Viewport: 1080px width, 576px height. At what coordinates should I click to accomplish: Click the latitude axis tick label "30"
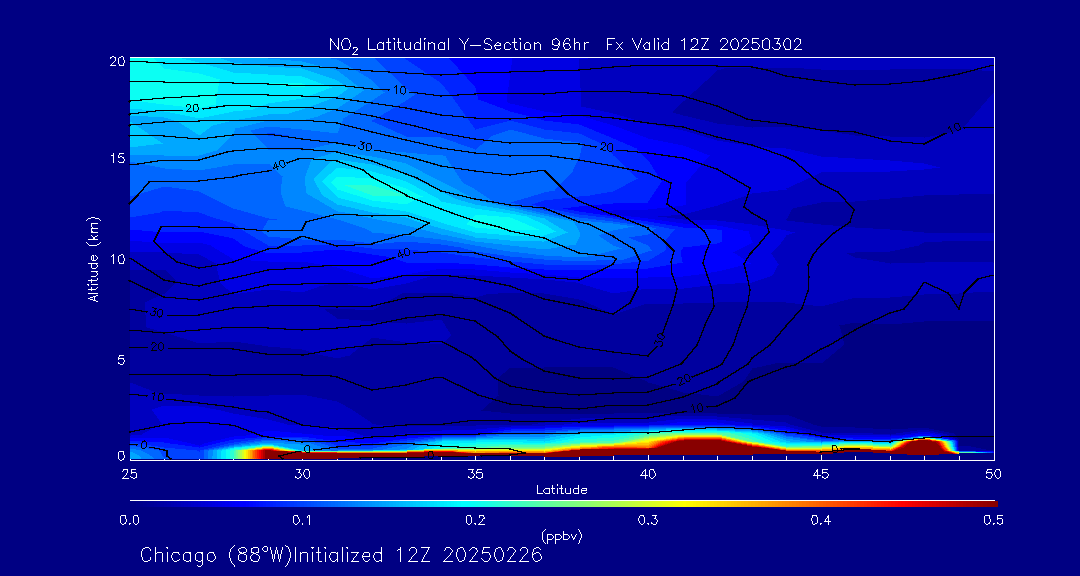302,474
